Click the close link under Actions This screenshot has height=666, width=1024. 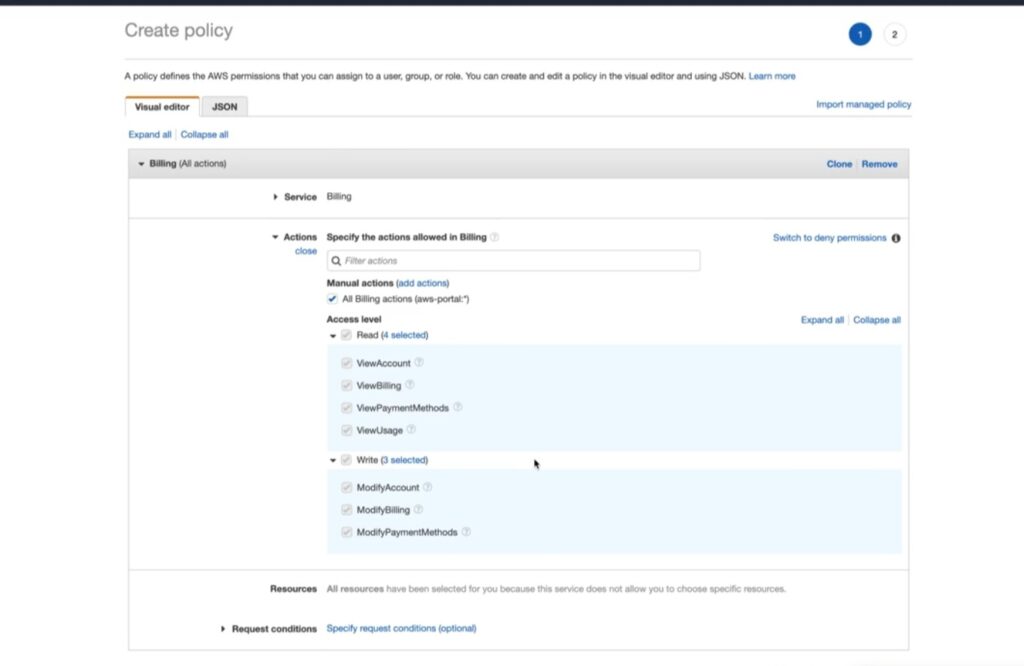coord(306,251)
